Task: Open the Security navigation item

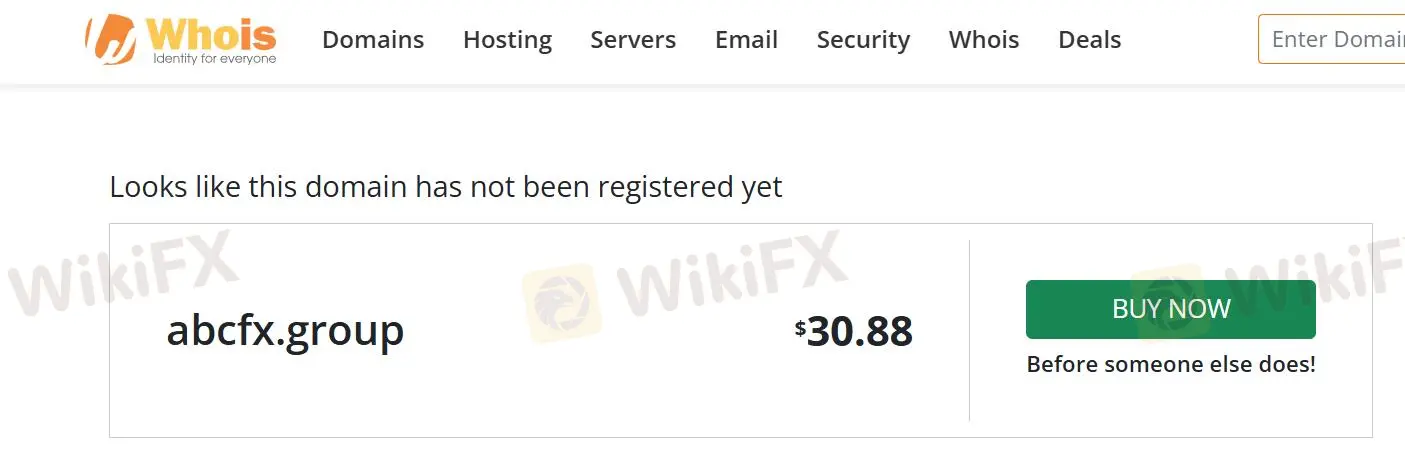Action: (863, 40)
